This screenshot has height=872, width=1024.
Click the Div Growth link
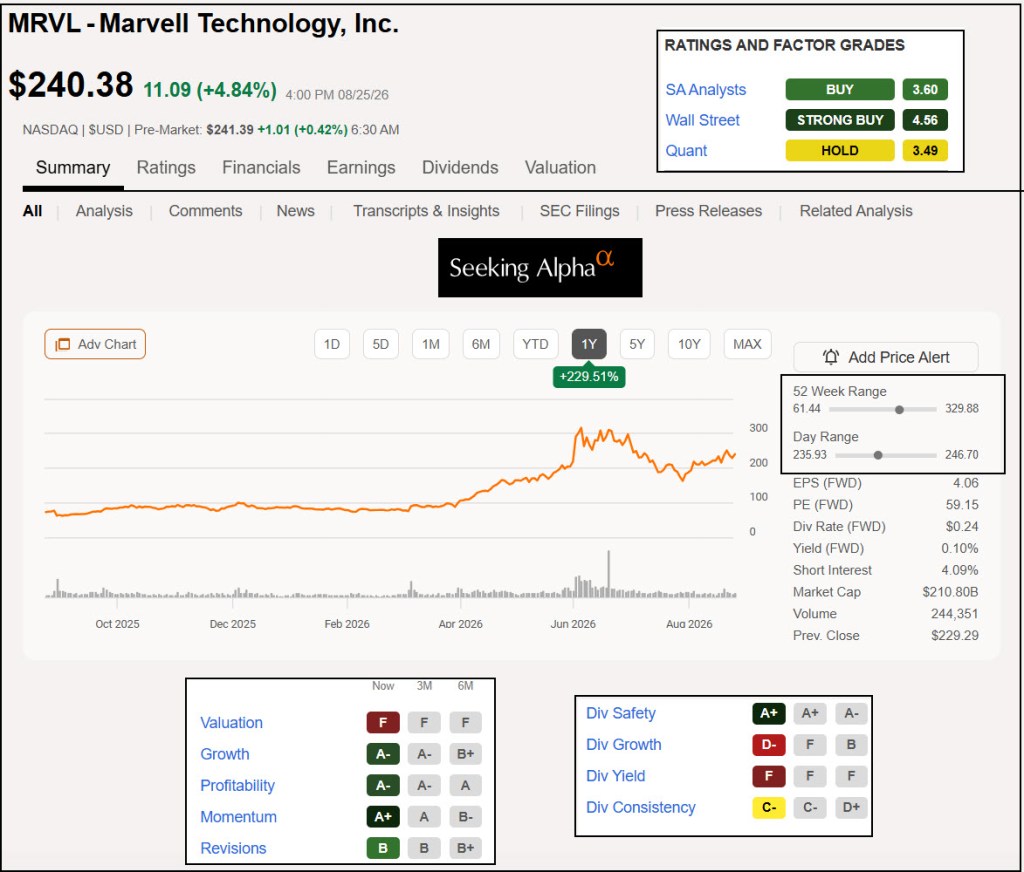coord(623,745)
